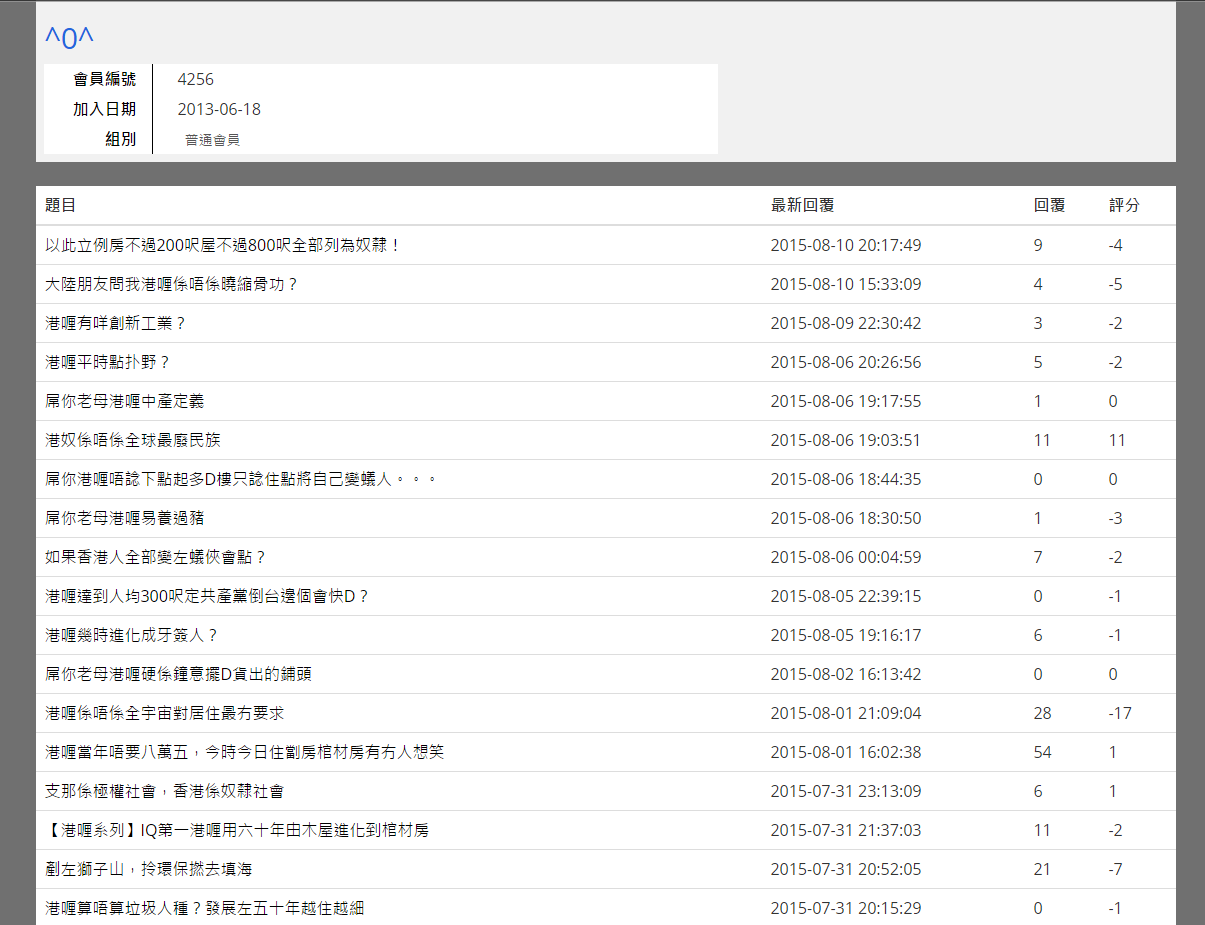Image resolution: width=1205 pixels, height=925 pixels.
Task: Open thread about 發展左五十年越住越細
Action: coord(212,908)
